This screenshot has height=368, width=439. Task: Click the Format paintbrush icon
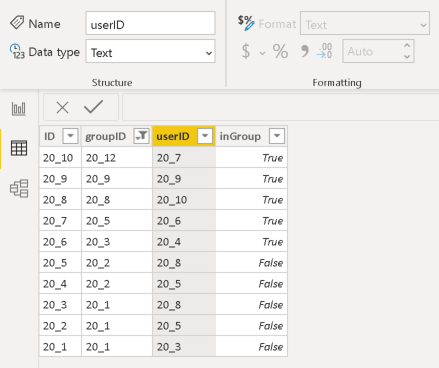pos(246,23)
